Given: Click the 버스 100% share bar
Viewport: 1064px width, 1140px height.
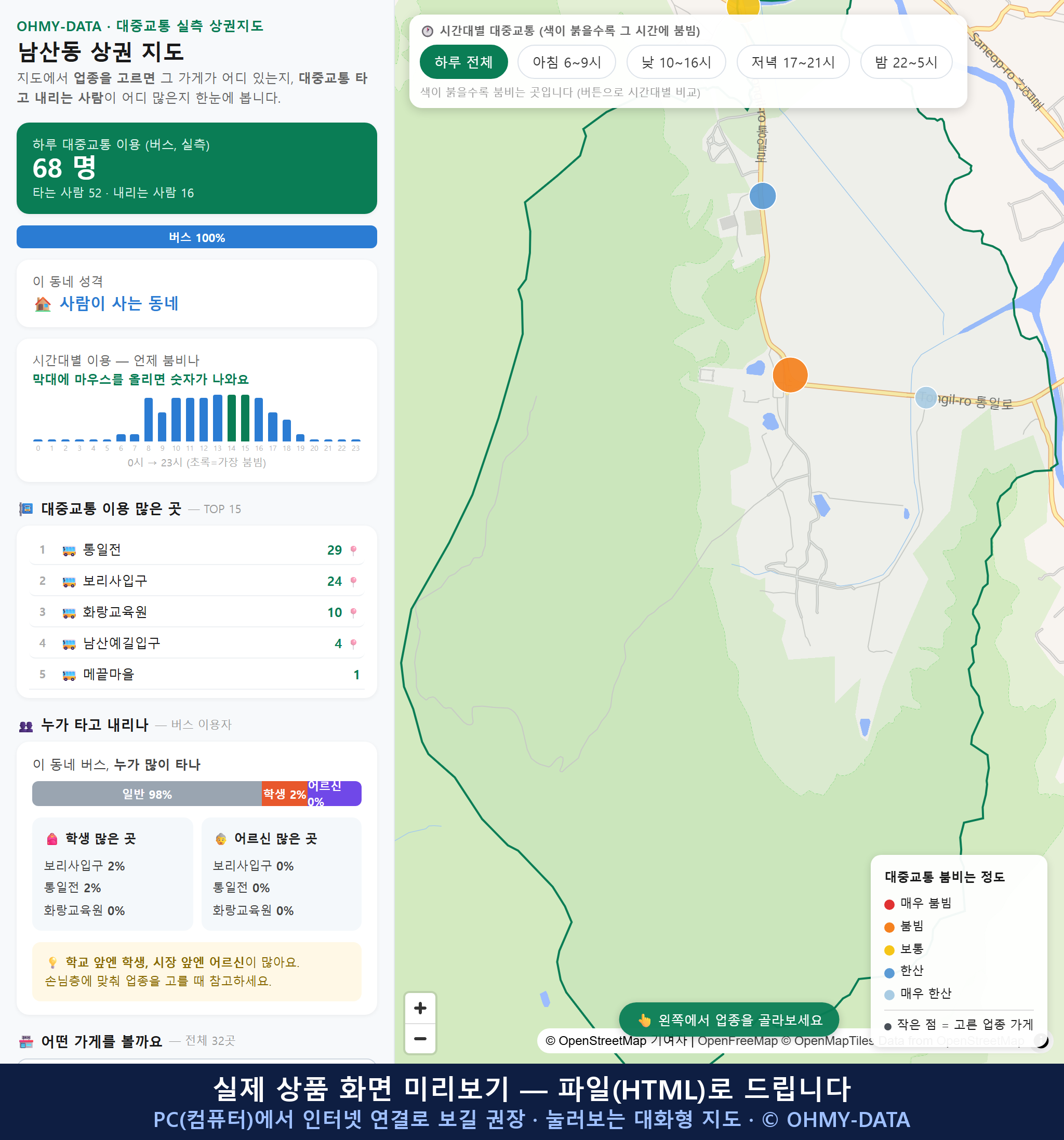Looking at the screenshot, I should [x=197, y=237].
